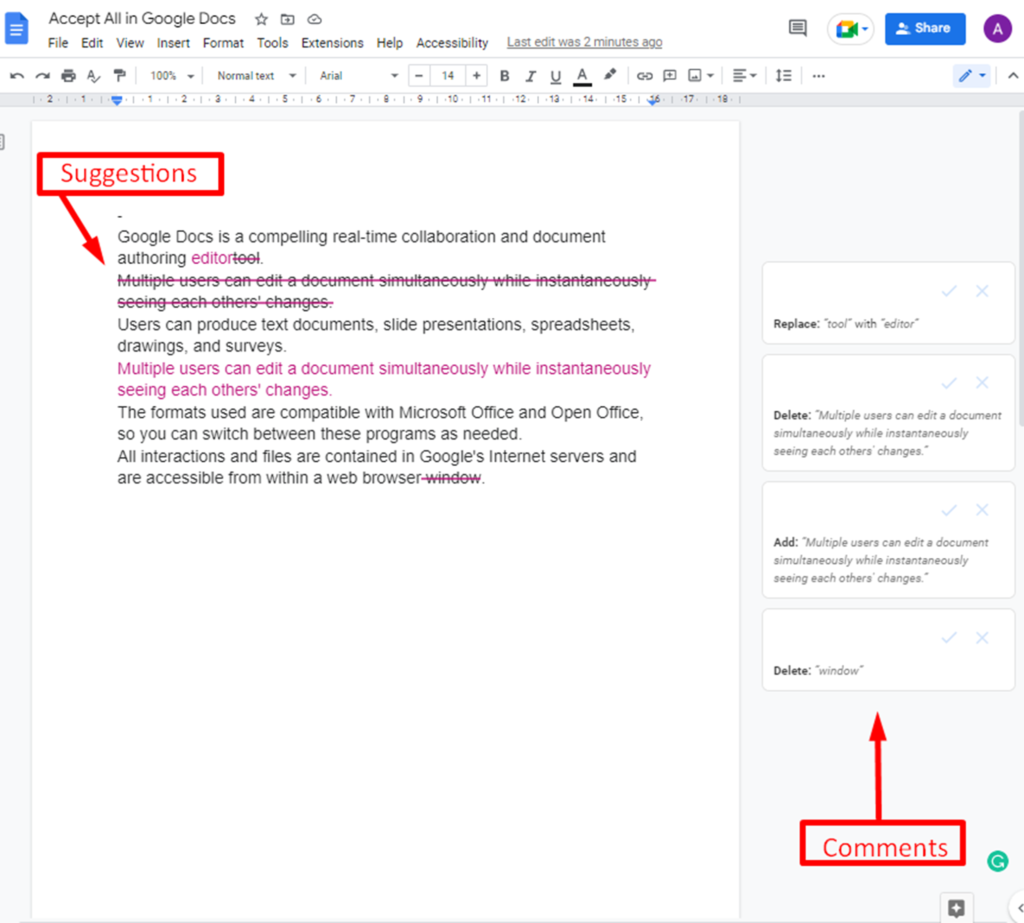1024x923 pixels.
Task: Run spelling and grammar check
Action: [93, 76]
